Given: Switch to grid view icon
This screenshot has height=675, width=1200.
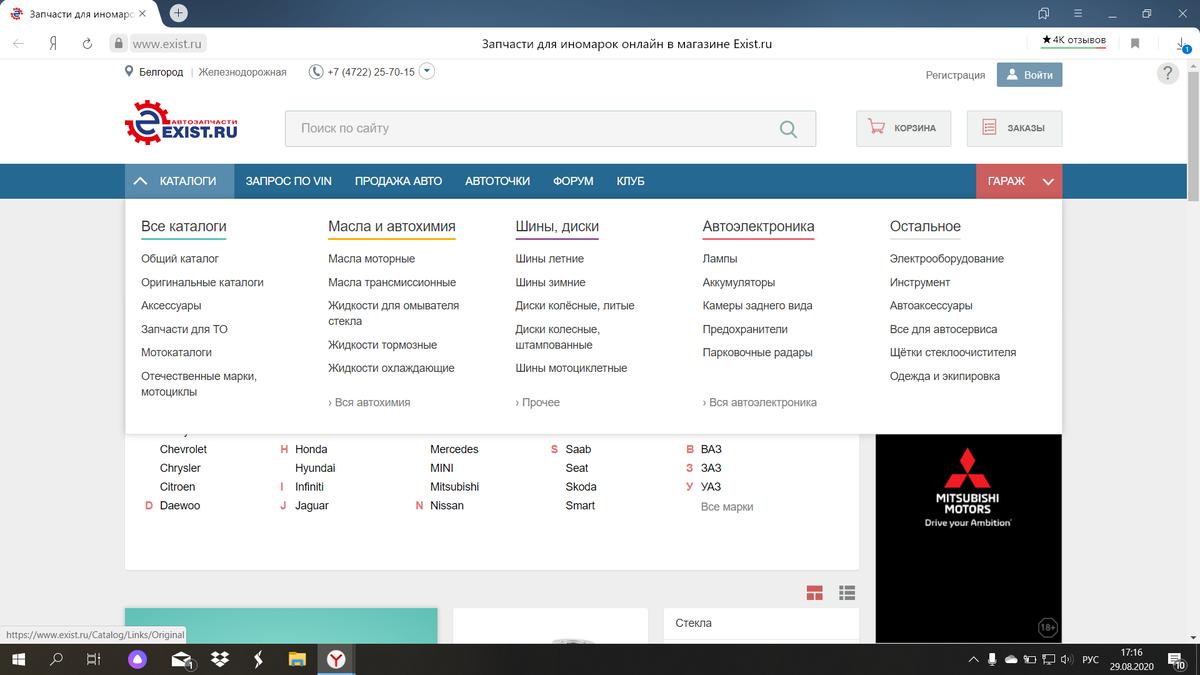Looking at the screenshot, I should coord(815,592).
